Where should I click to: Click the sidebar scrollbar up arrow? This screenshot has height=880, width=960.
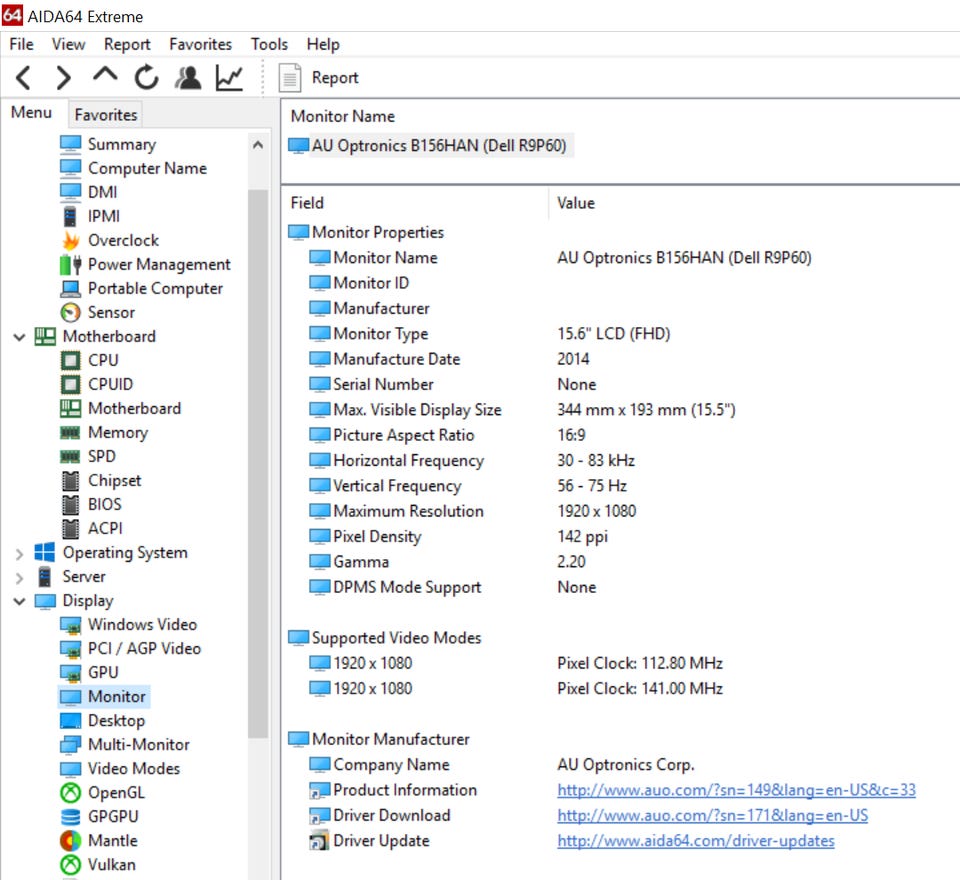tap(258, 145)
